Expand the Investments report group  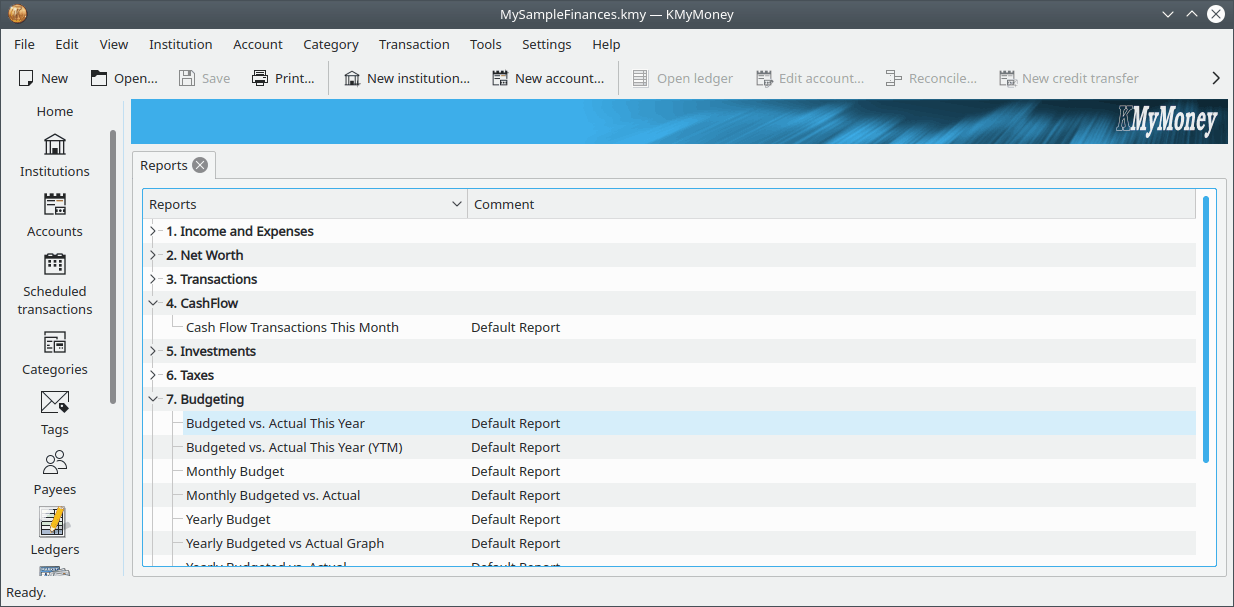153,351
